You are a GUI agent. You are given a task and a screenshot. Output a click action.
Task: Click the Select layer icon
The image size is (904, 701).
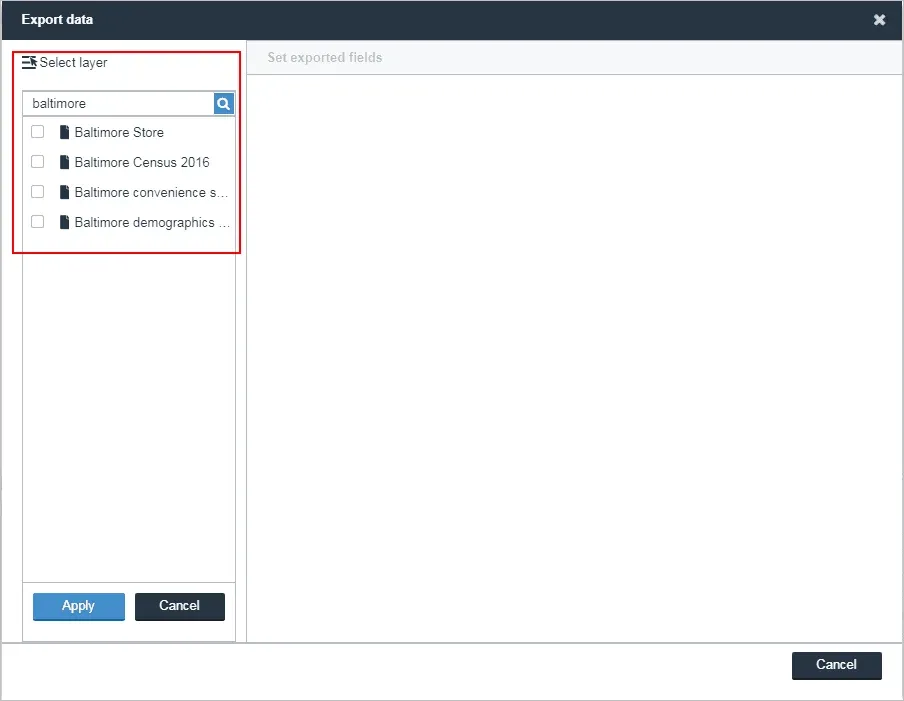[29, 62]
